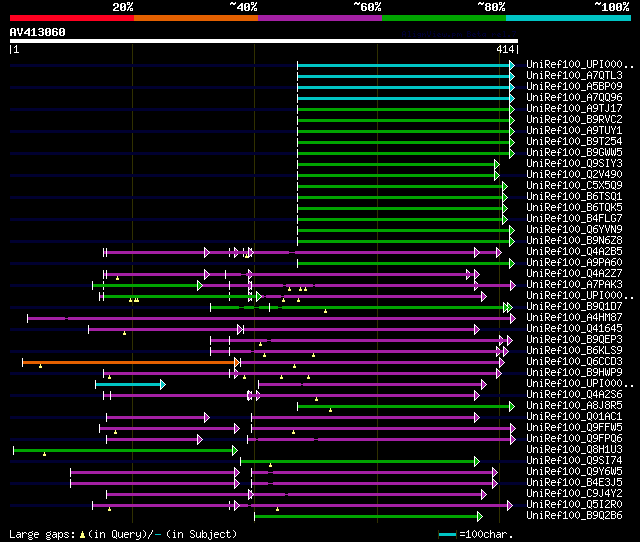Viewport: 640px width, 542px height.
Task: Select the UniRef100_A4HM87 label
Action: [574, 318]
